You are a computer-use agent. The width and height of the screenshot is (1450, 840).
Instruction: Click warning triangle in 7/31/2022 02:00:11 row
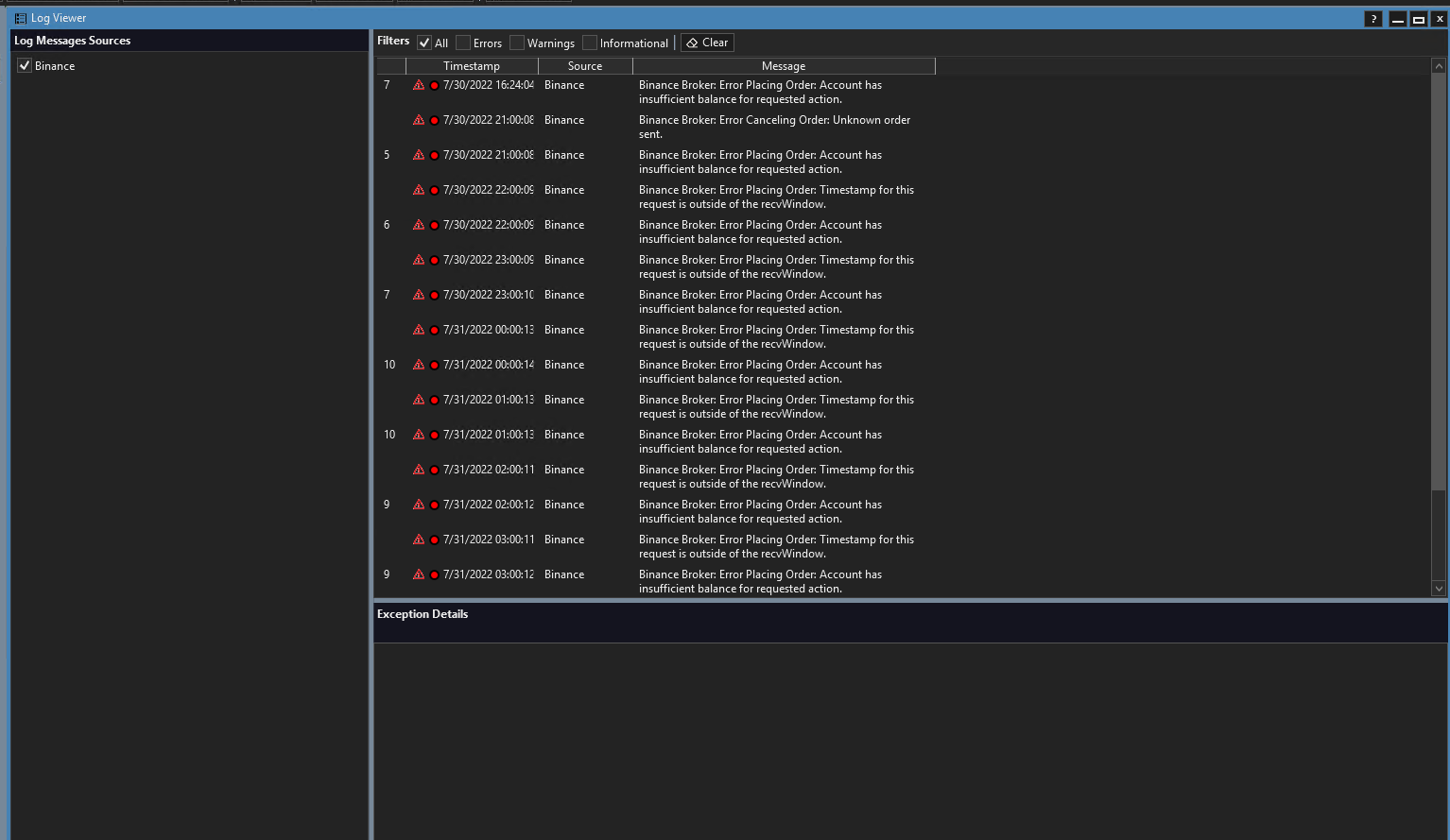[419, 470]
